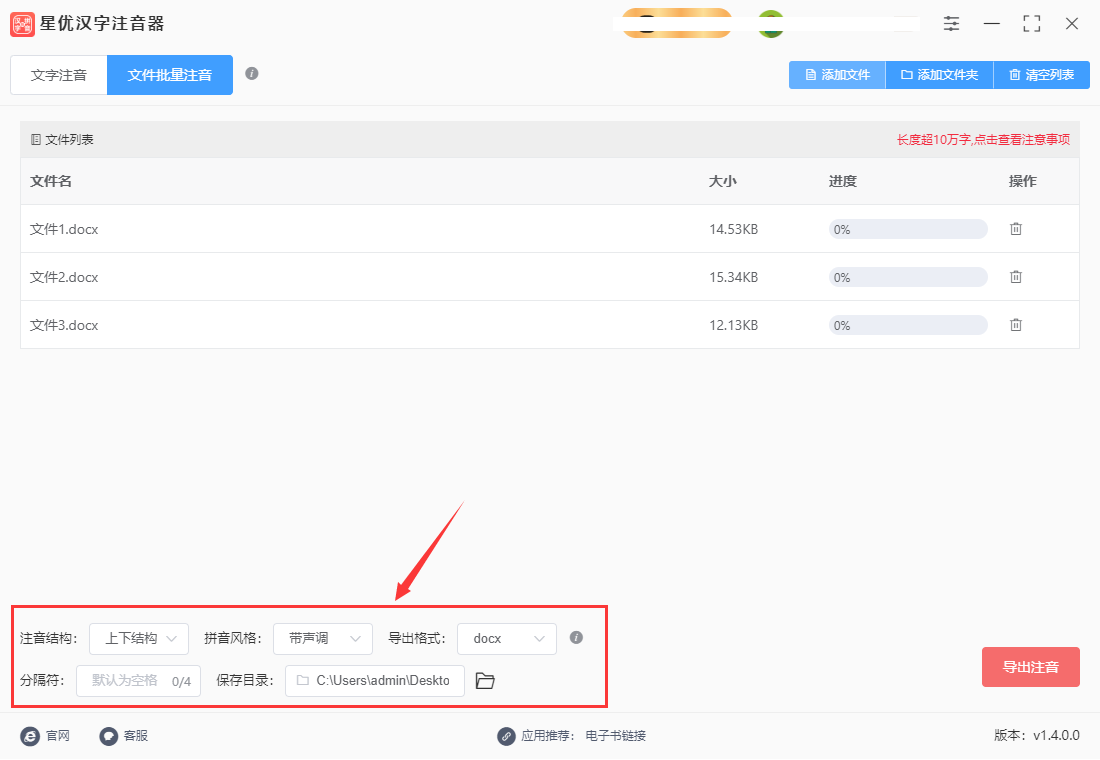Select the 文件2.docx file name
Viewport: 1100px width, 760px height.
click(64, 277)
